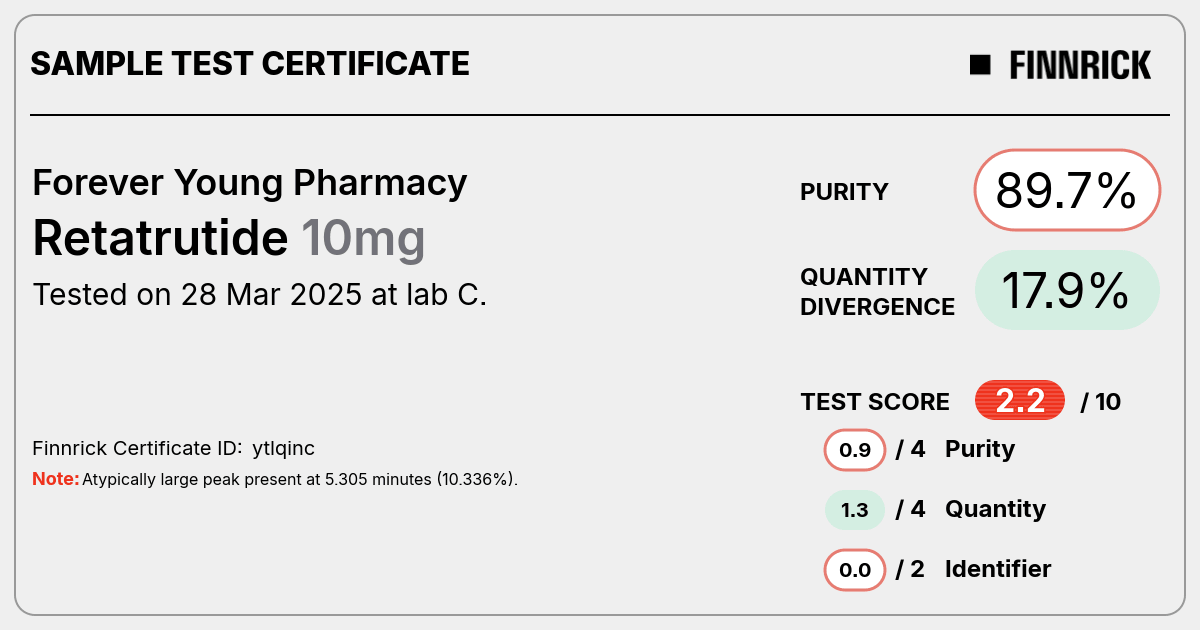Select the Retatrutide product name

(160, 238)
